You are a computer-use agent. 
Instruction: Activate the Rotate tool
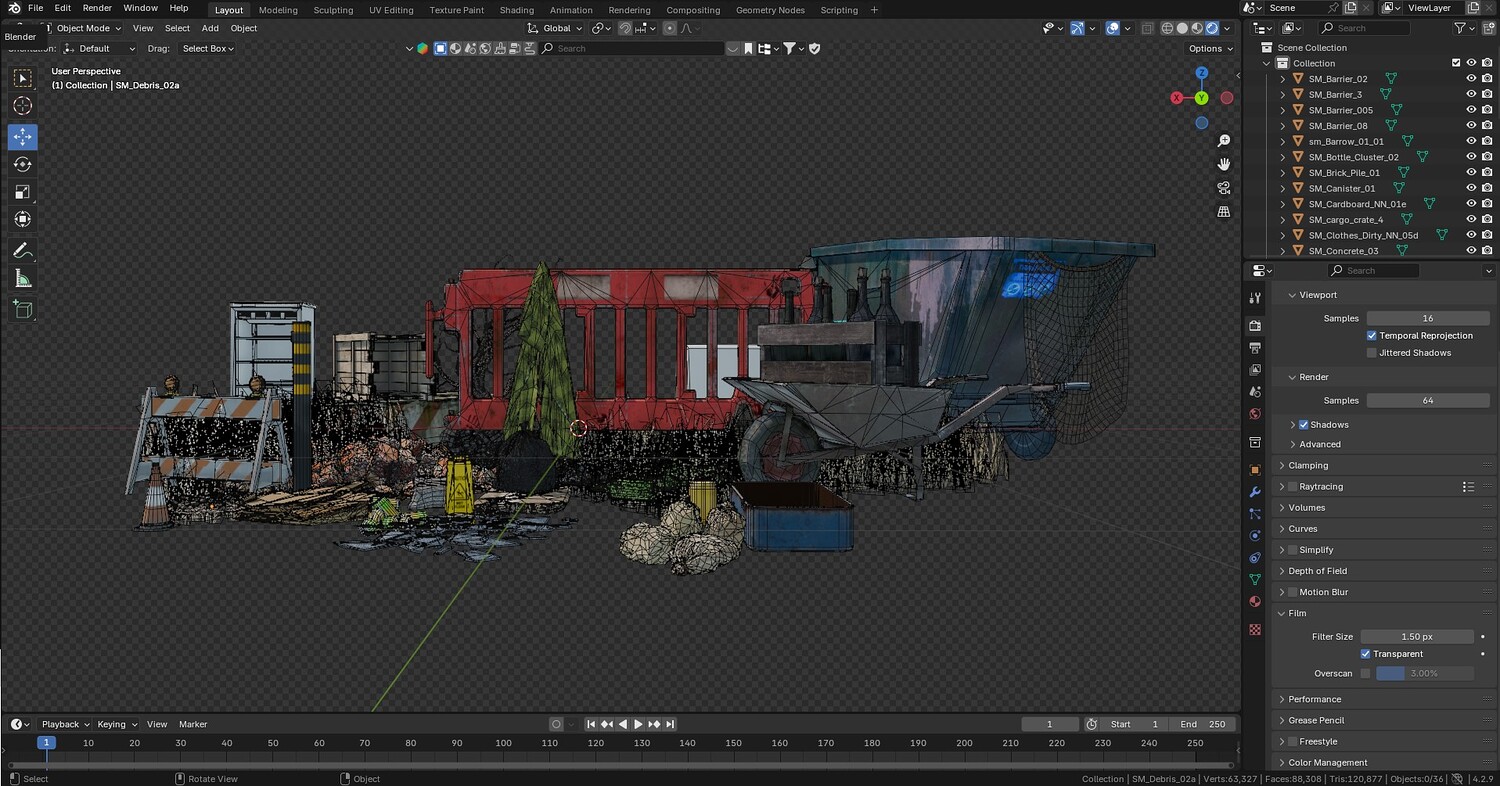point(23,164)
